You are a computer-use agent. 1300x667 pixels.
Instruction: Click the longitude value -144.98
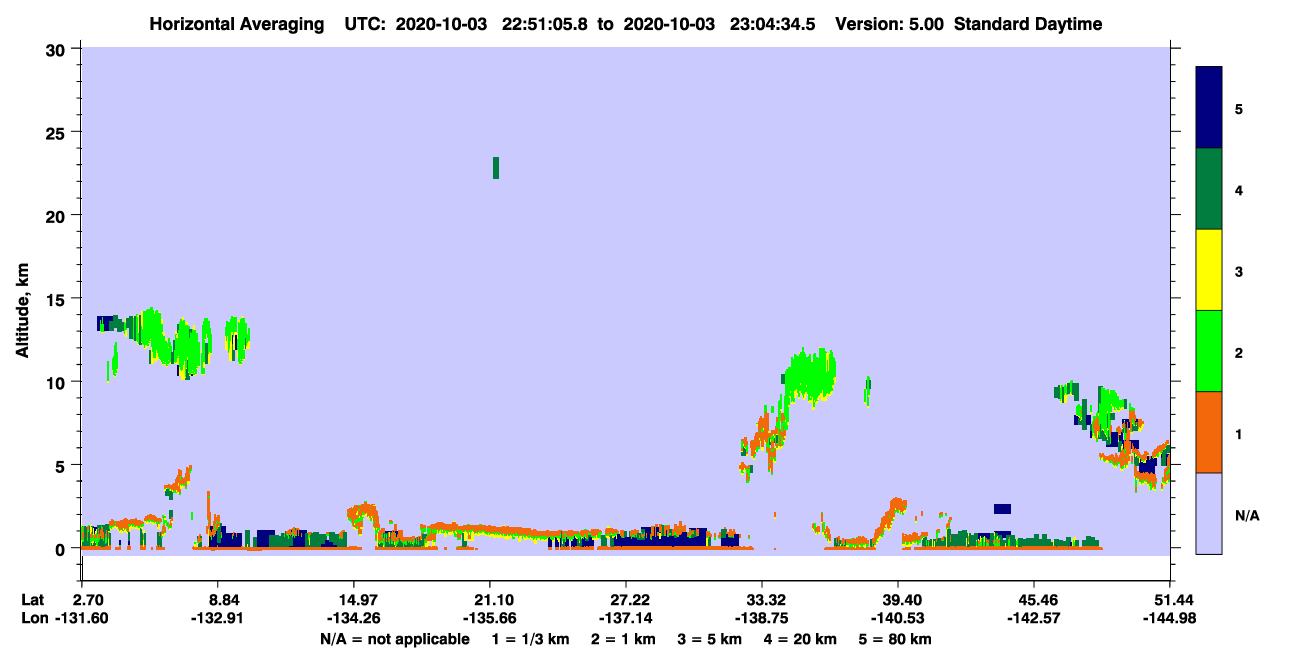(1169, 618)
